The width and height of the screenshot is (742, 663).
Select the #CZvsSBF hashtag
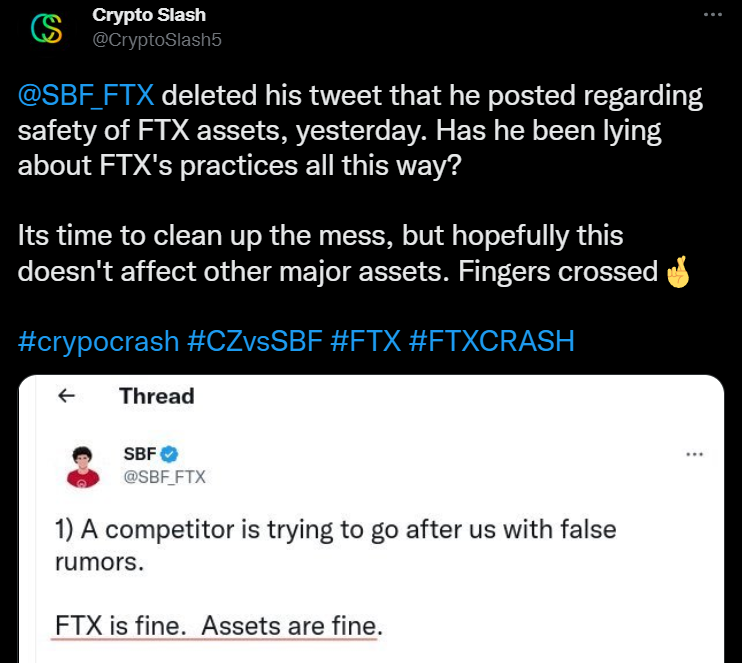click(252, 341)
